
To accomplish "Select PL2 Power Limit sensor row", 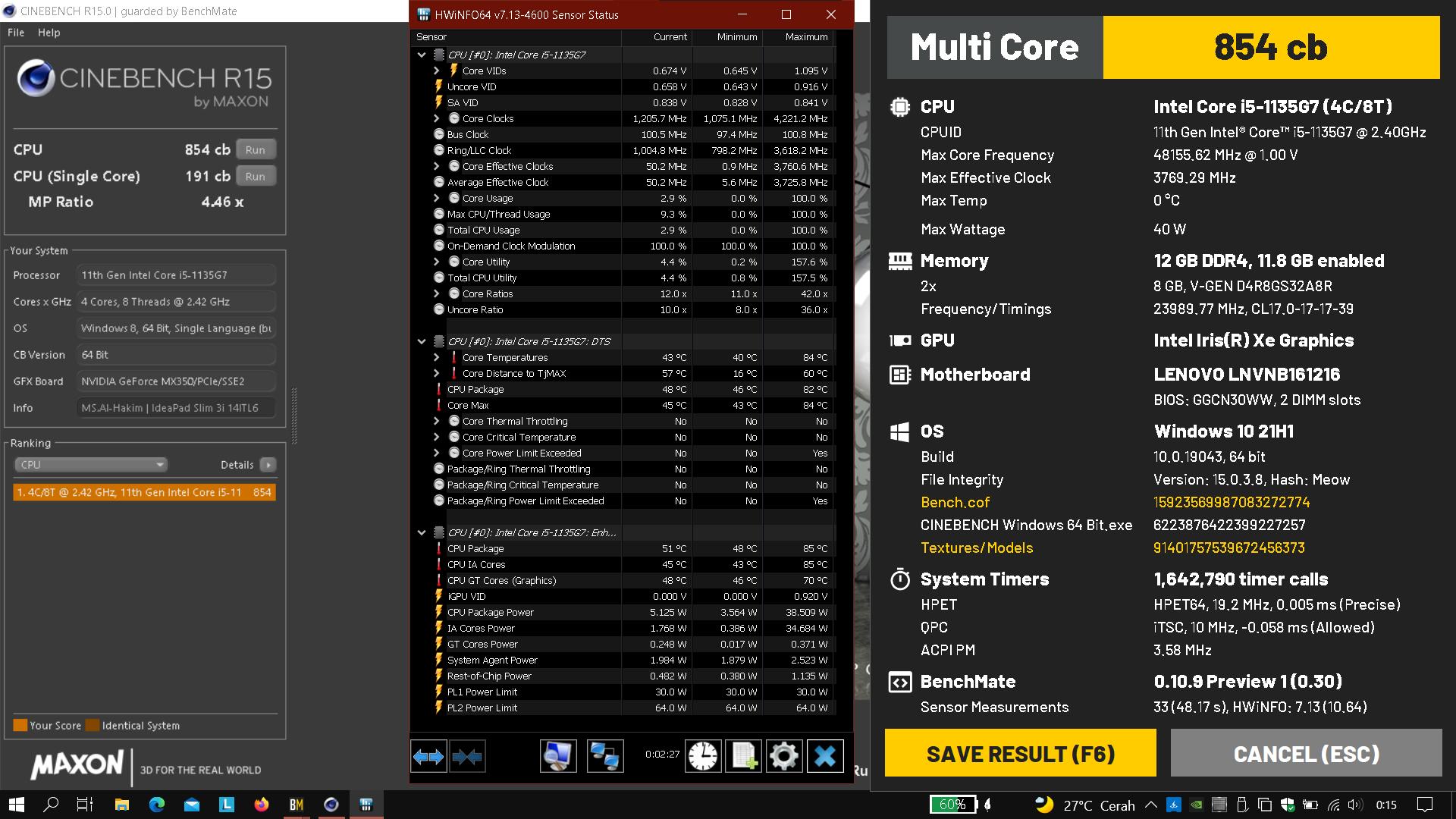I will pos(622,708).
